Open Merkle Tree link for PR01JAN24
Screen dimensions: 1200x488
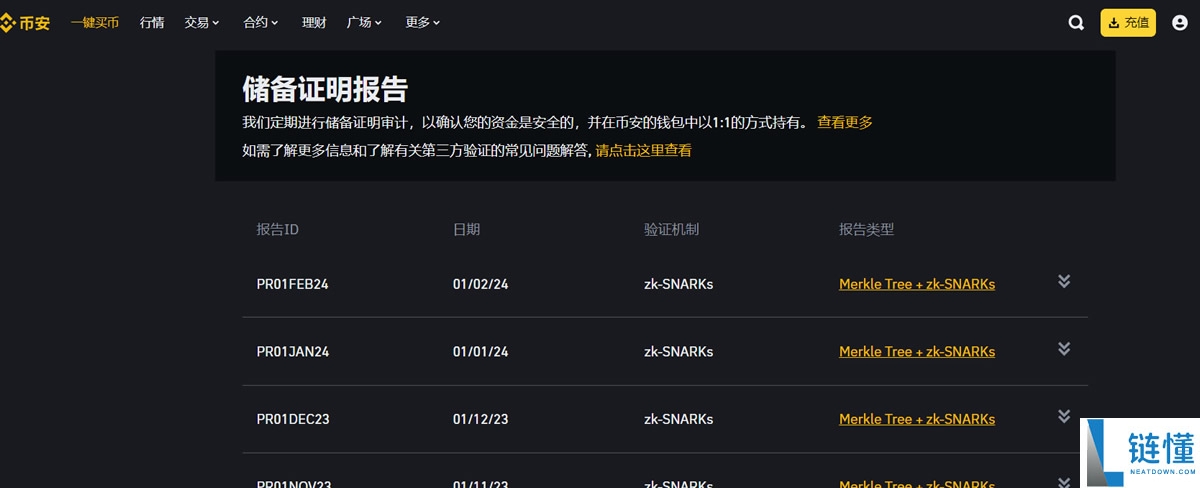pyautogui.click(x=917, y=352)
